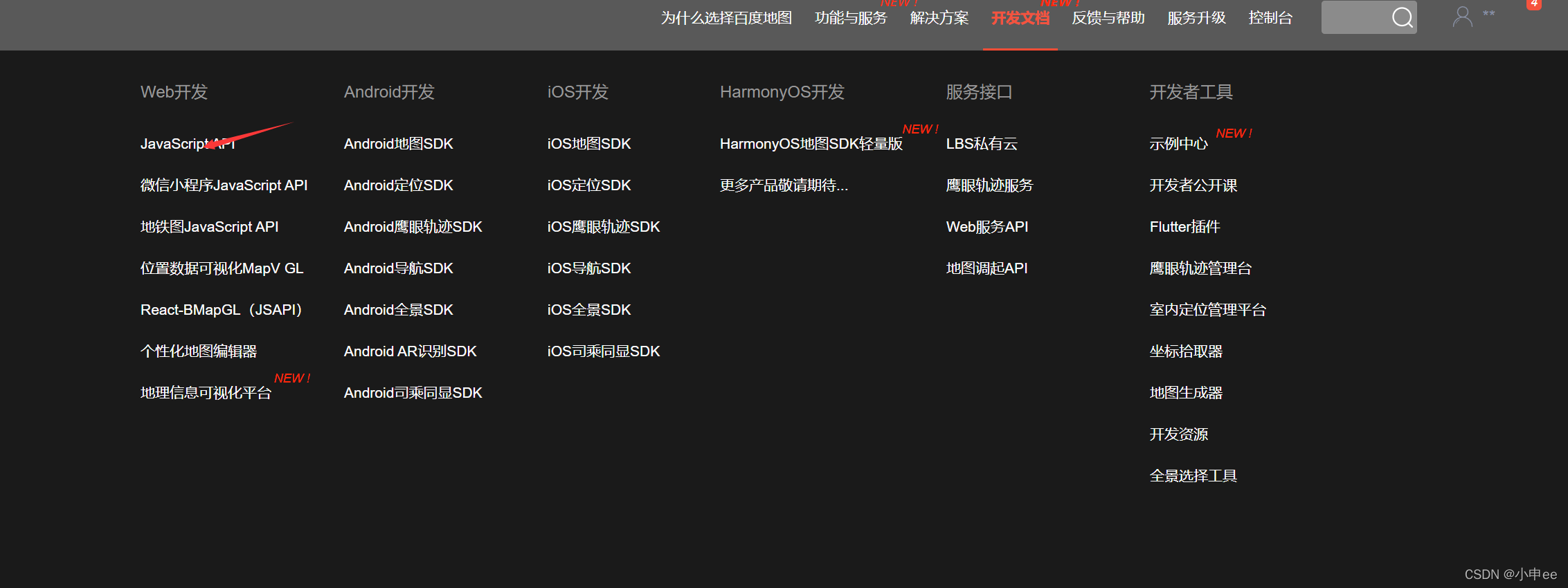Screen dimensions: 1568x588
Task: Open Android鹰眼轨迹SDK link
Action: [x=413, y=227]
